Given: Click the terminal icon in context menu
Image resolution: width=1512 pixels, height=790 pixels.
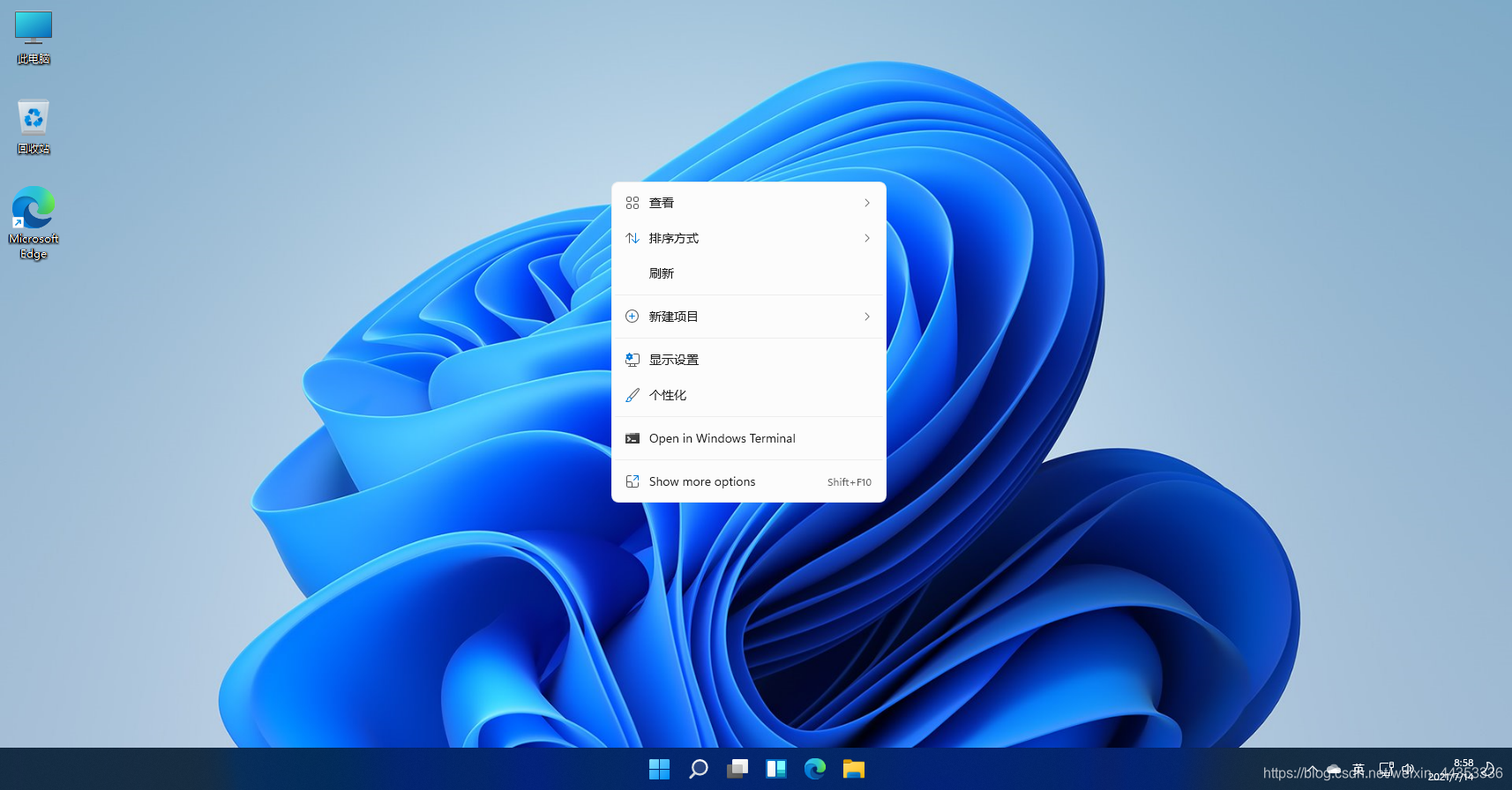Looking at the screenshot, I should 632,438.
